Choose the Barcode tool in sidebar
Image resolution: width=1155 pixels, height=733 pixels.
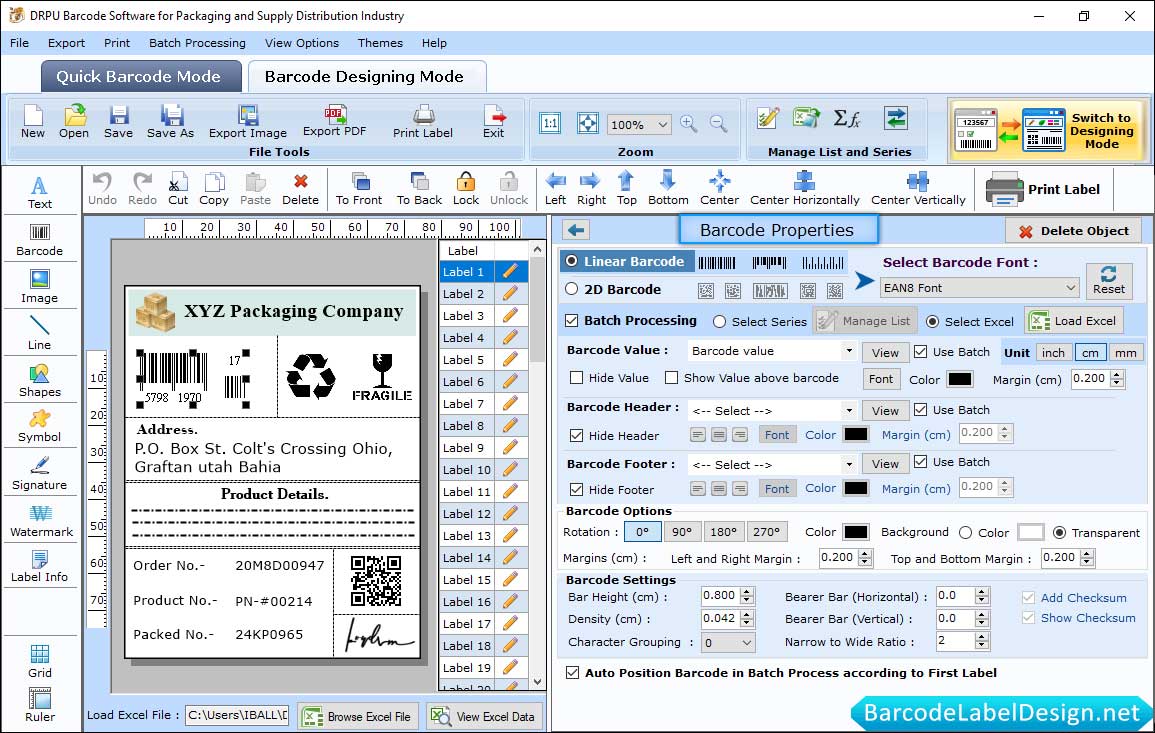tap(40, 240)
